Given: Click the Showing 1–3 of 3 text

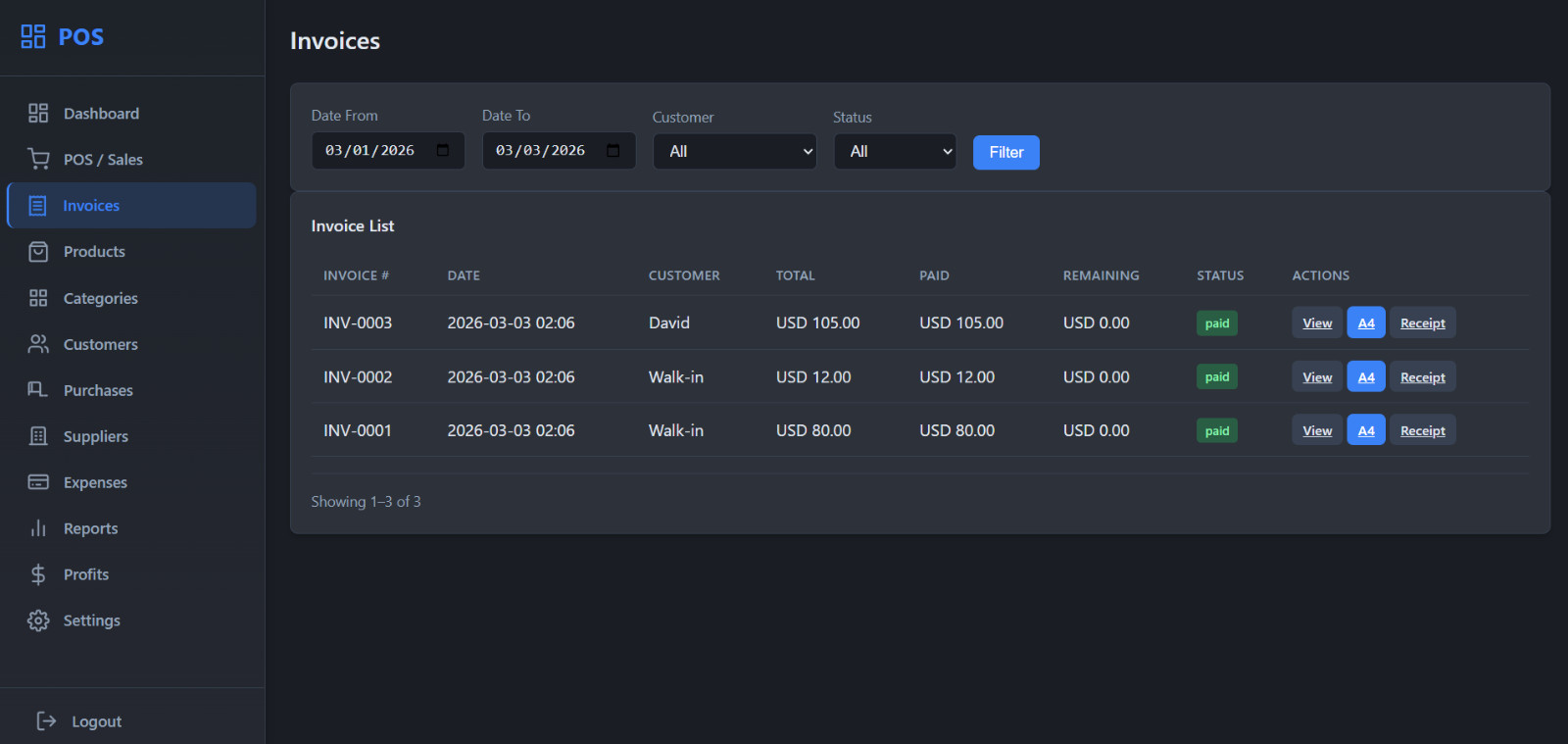Looking at the screenshot, I should tap(366, 501).
